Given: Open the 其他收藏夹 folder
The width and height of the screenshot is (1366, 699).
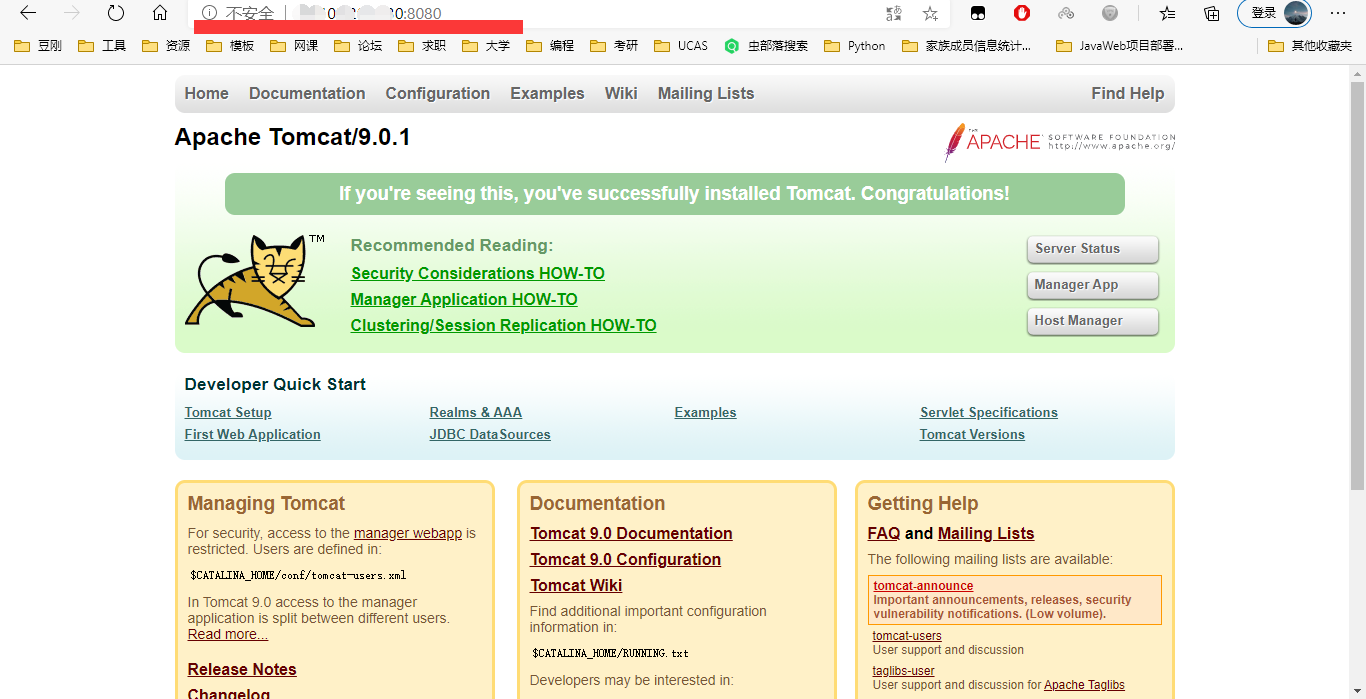Looking at the screenshot, I should point(1310,46).
